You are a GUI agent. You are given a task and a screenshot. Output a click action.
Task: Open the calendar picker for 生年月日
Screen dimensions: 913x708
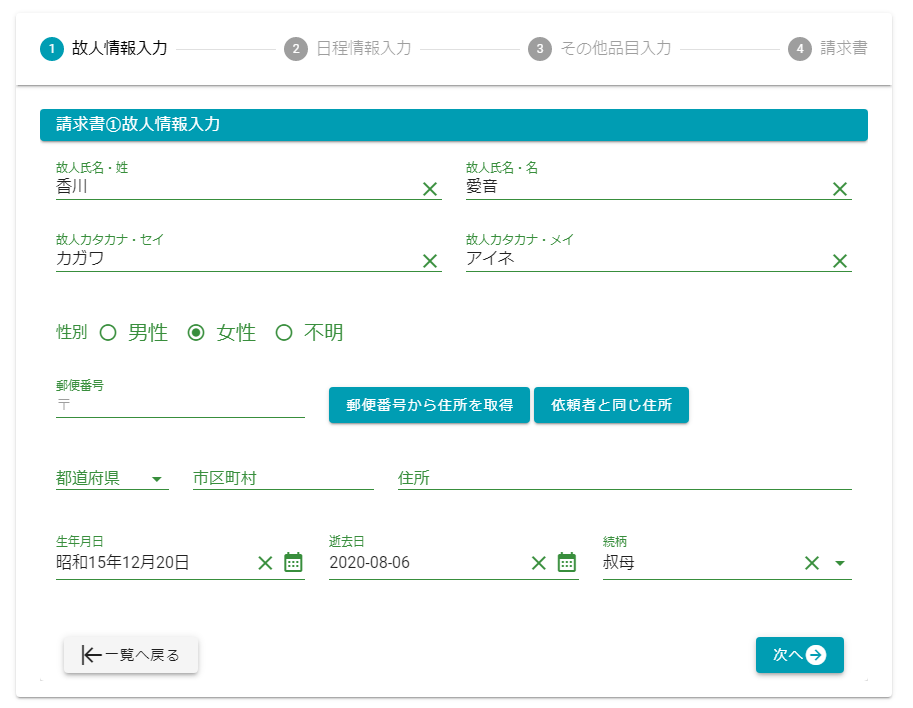click(x=293, y=562)
